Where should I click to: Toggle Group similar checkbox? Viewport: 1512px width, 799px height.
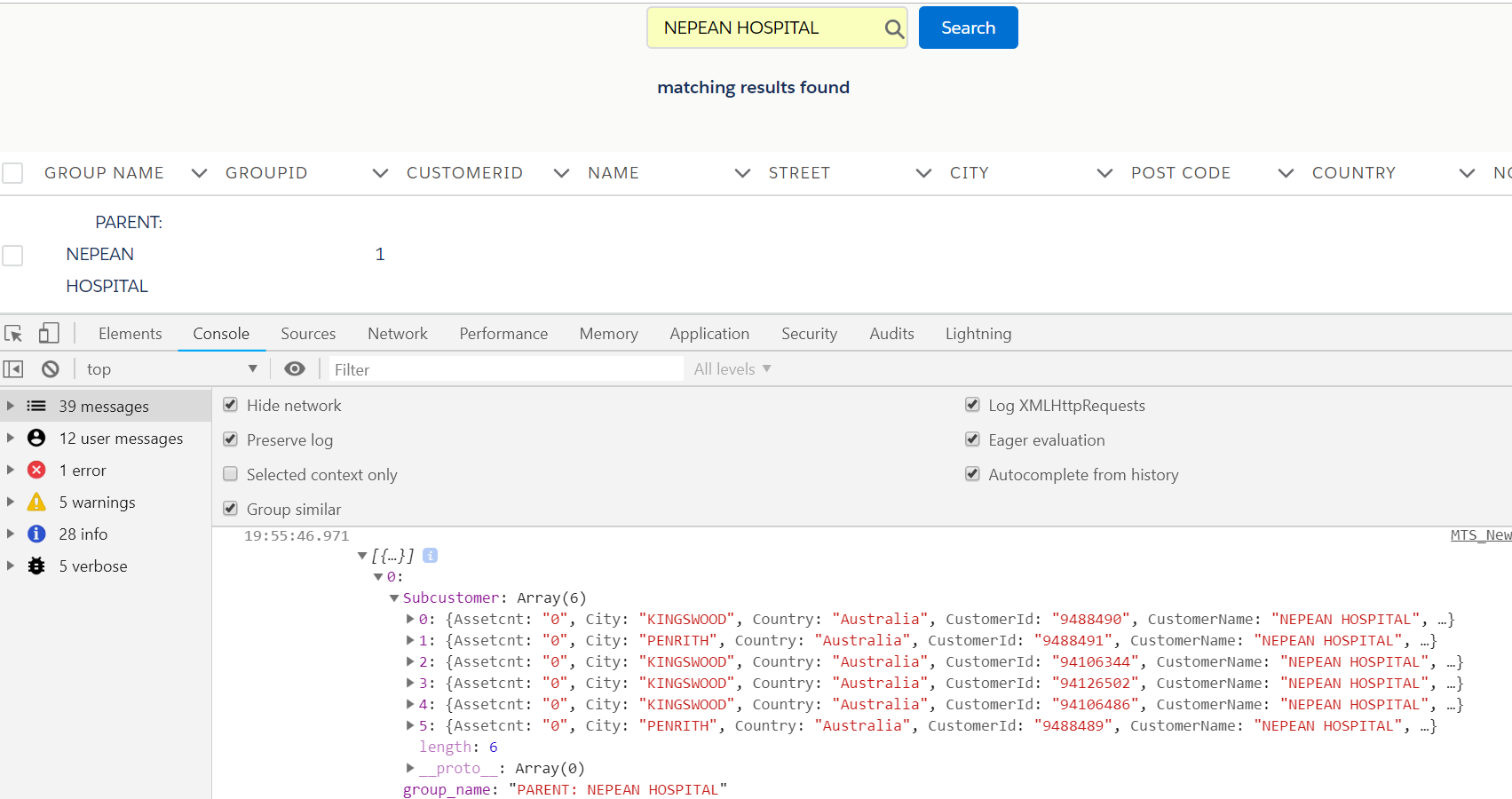point(231,509)
